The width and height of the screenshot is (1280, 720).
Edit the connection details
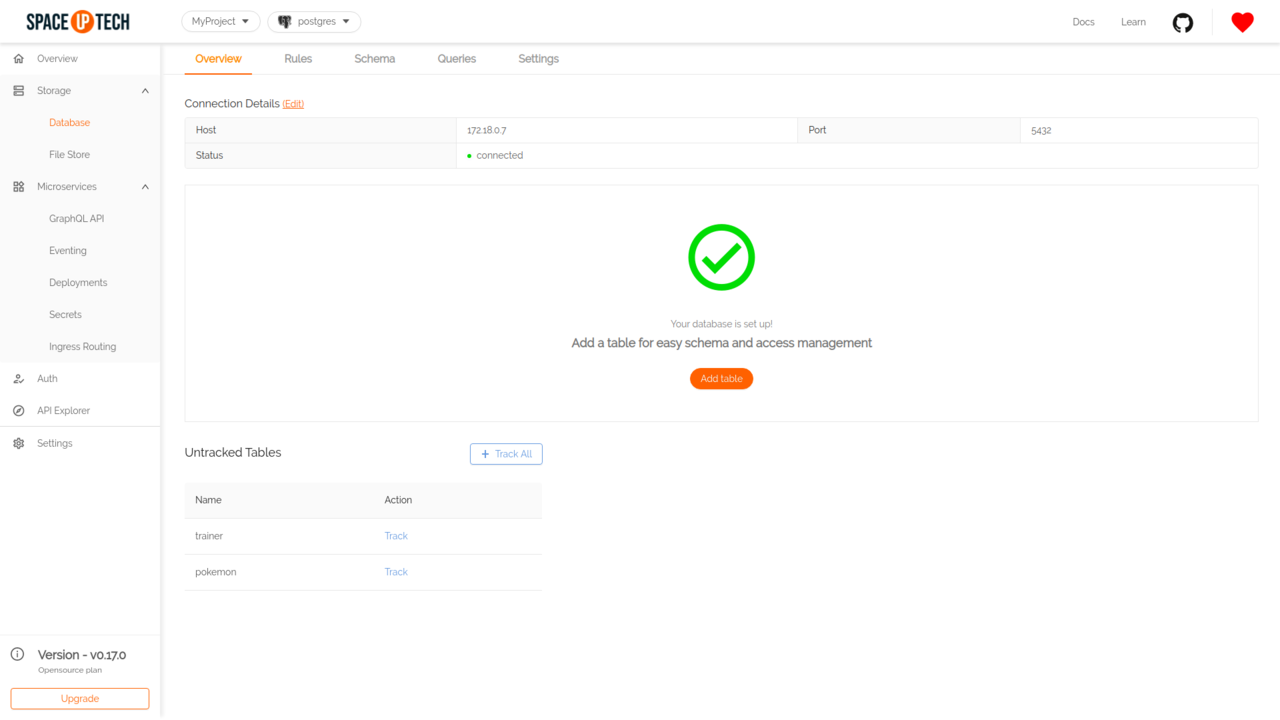[x=293, y=104]
